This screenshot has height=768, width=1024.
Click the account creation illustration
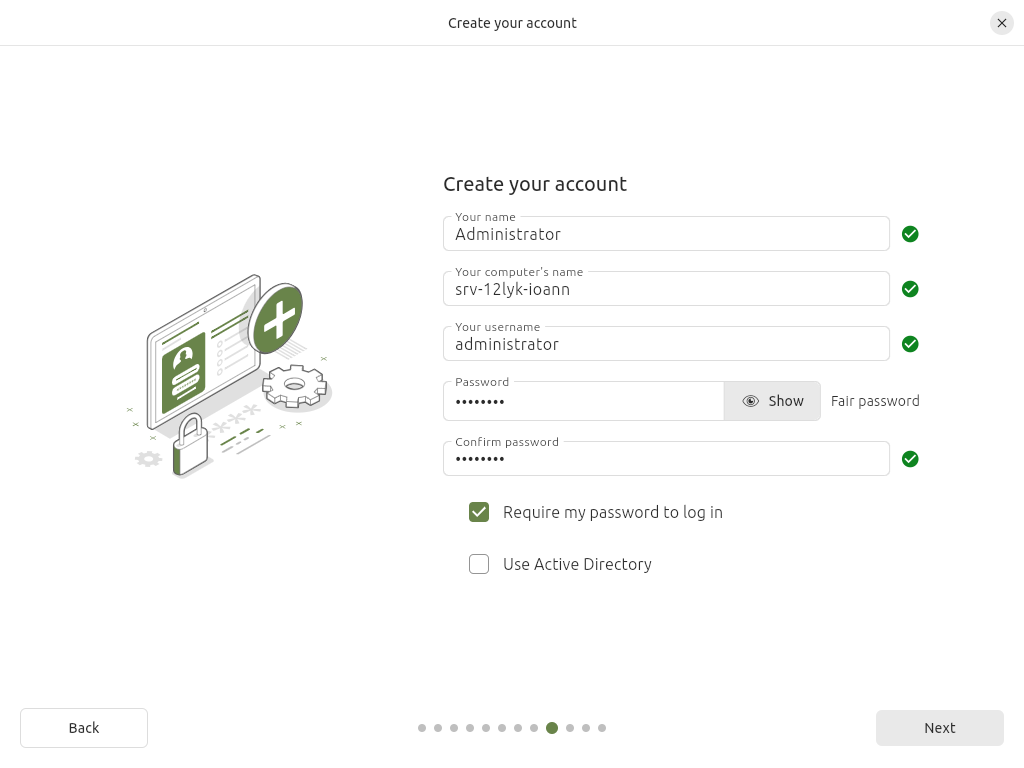232,377
